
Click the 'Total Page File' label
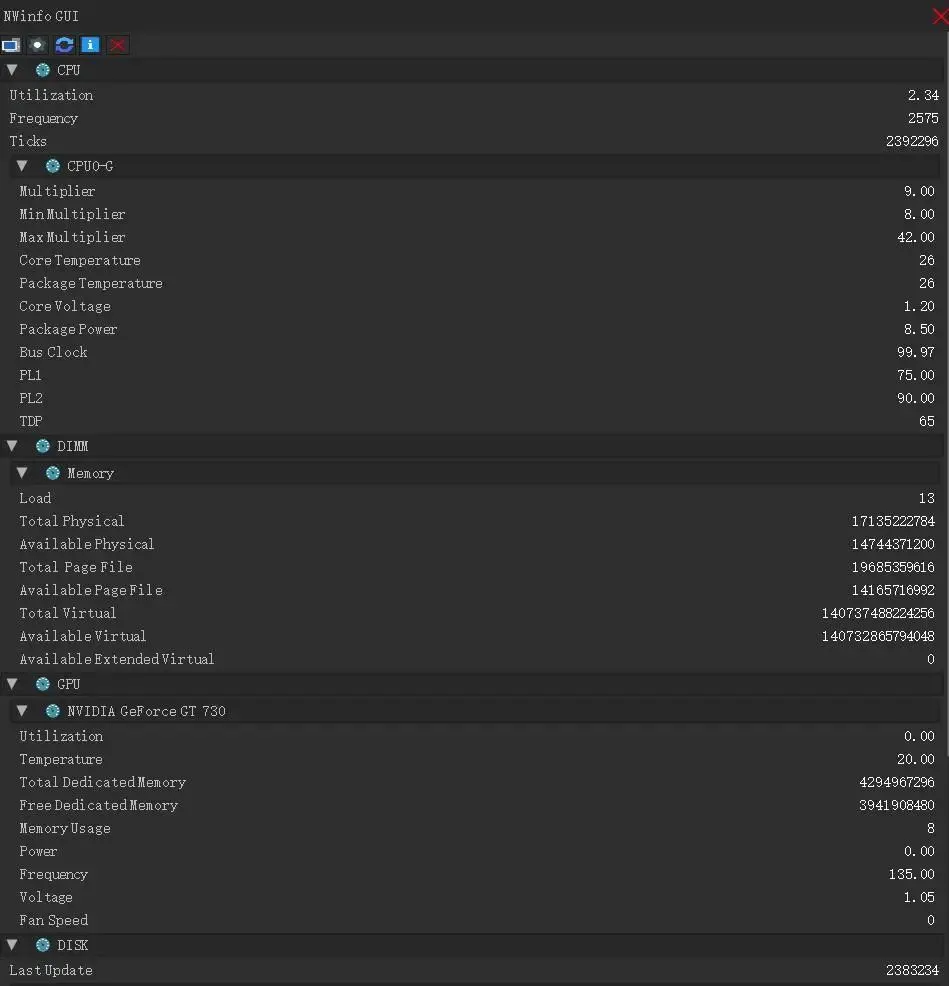tap(76, 567)
